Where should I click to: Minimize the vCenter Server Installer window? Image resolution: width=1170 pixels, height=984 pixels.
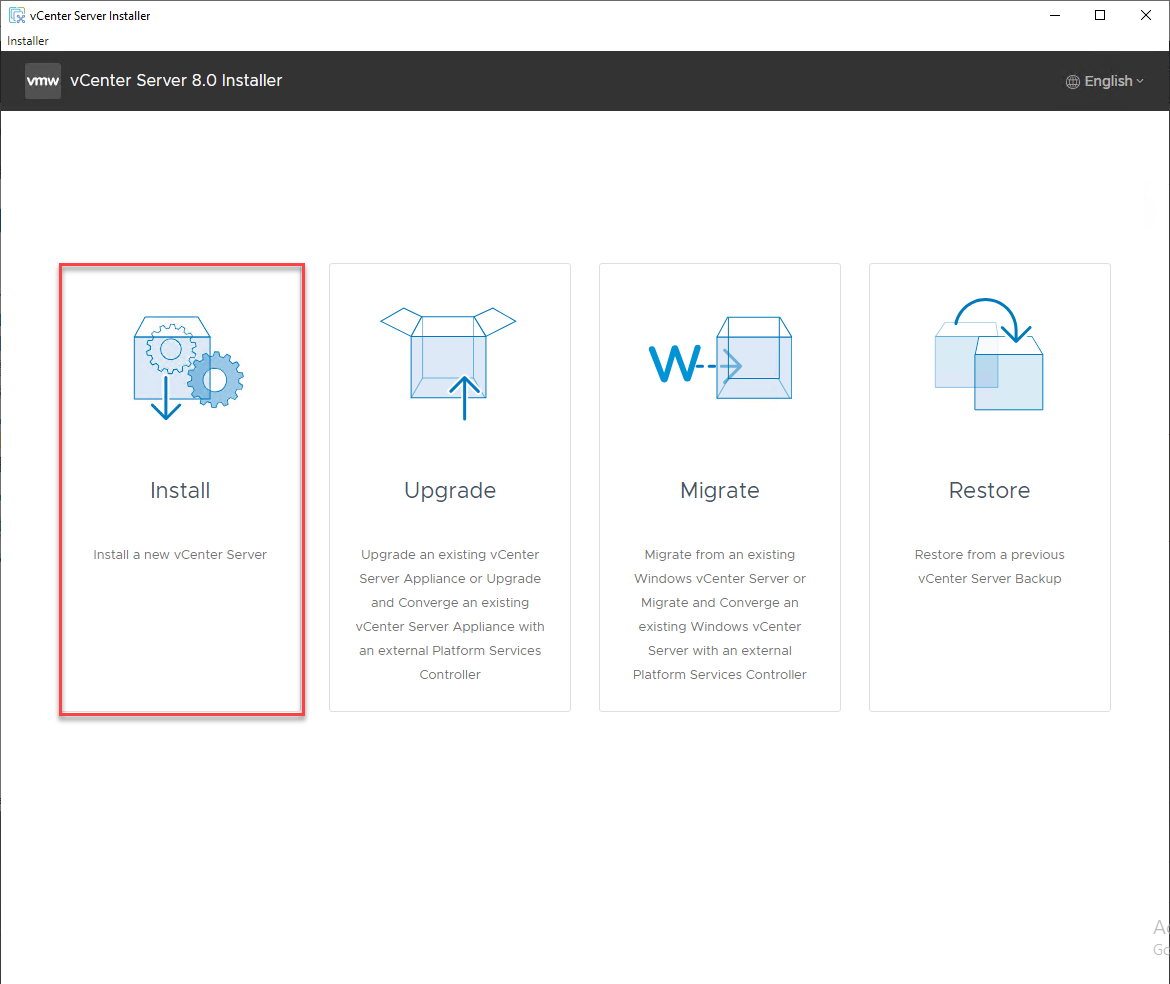click(x=1054, y=15)
